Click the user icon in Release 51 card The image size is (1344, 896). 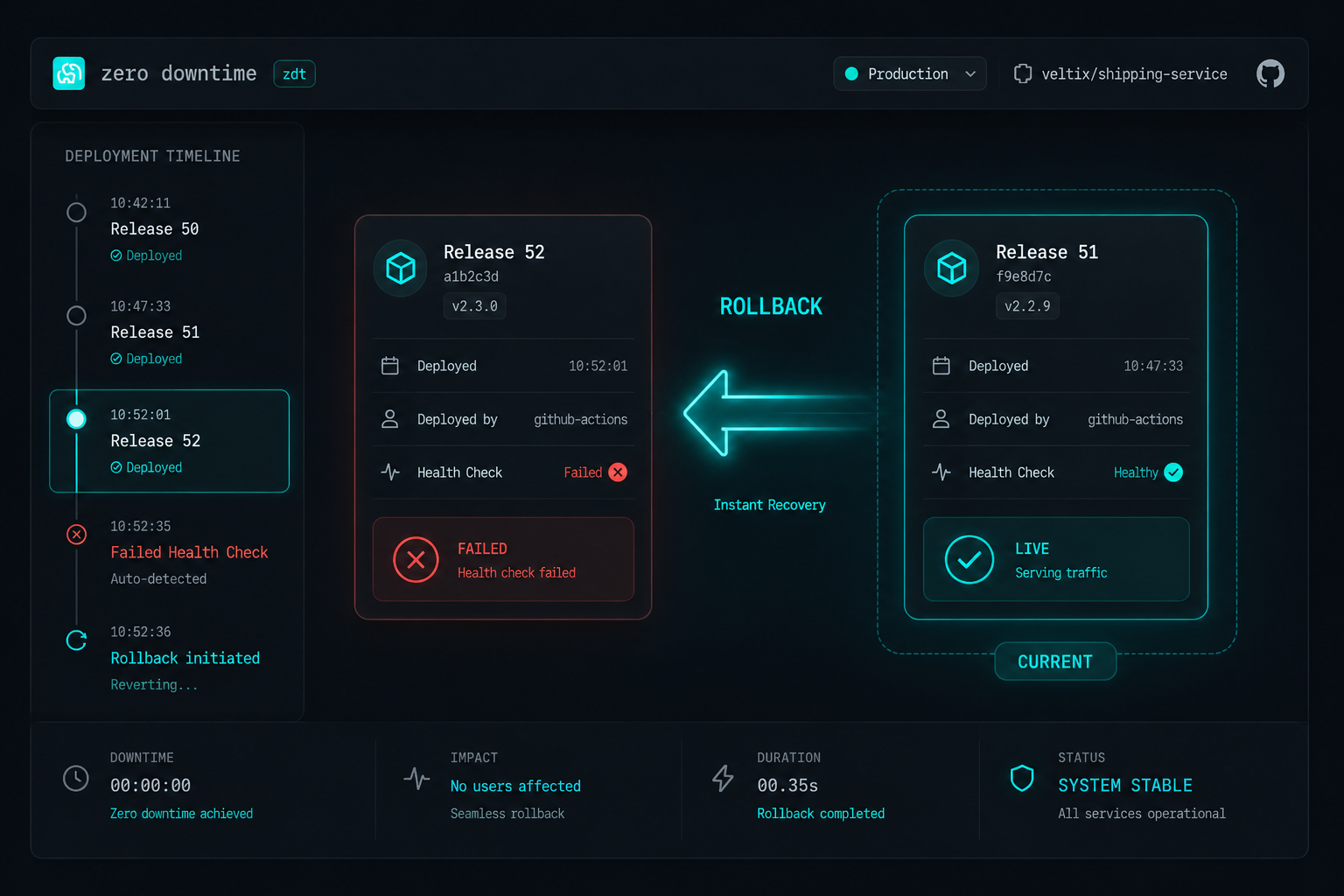click(x=941, y=419)
